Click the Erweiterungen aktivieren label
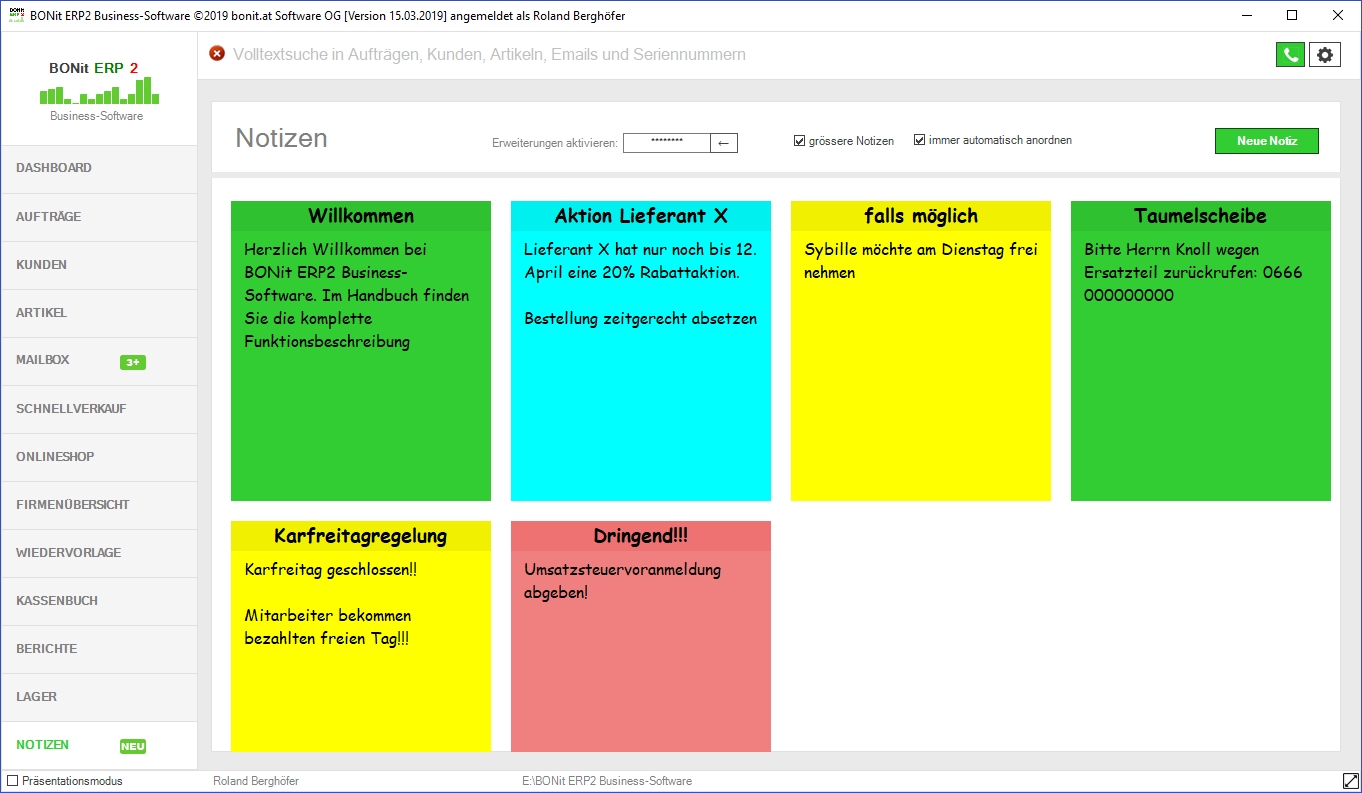Screen dimensions: 1362x793 click(x=555, y=144)
